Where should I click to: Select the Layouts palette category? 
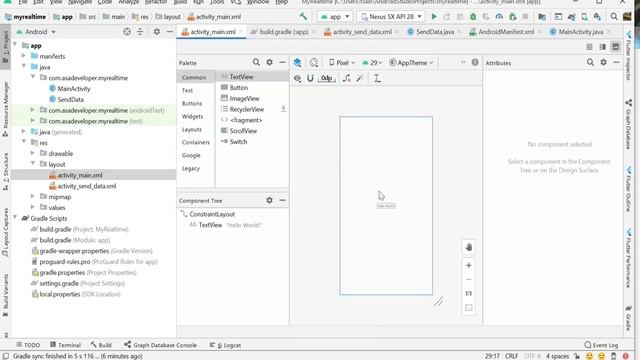(x=192, y=129)
